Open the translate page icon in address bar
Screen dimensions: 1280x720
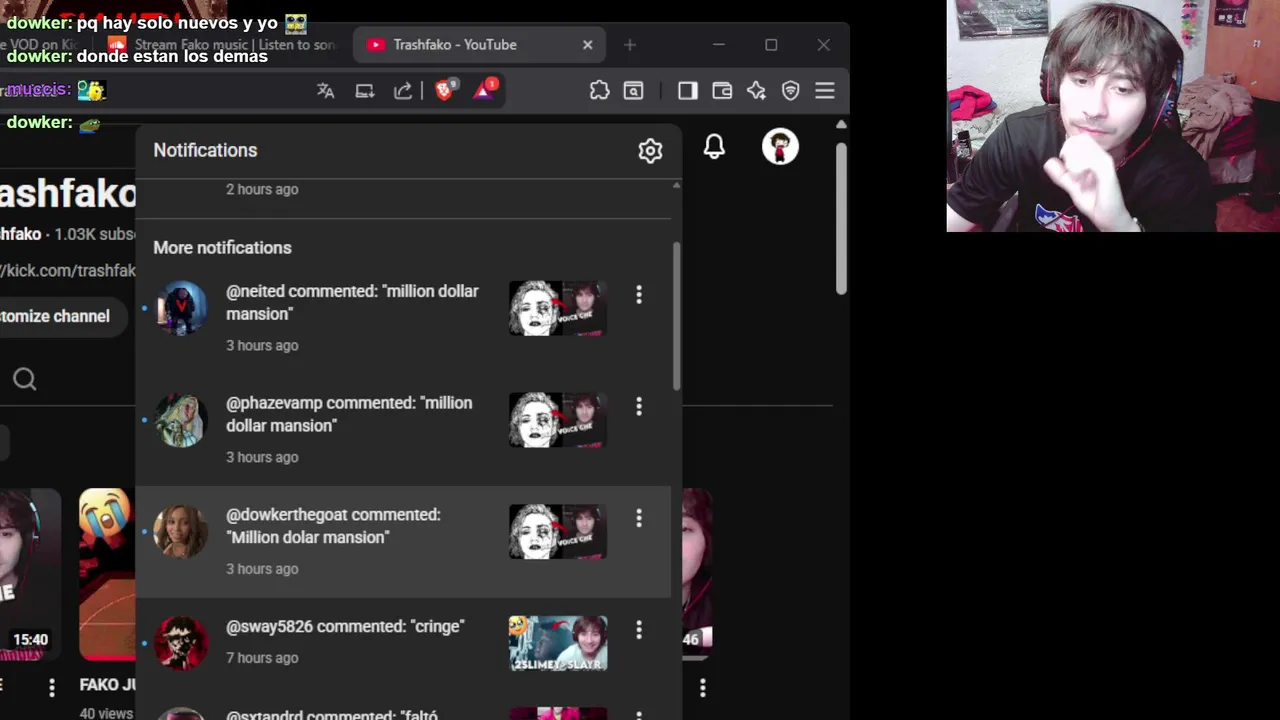[x=325, y=91]
